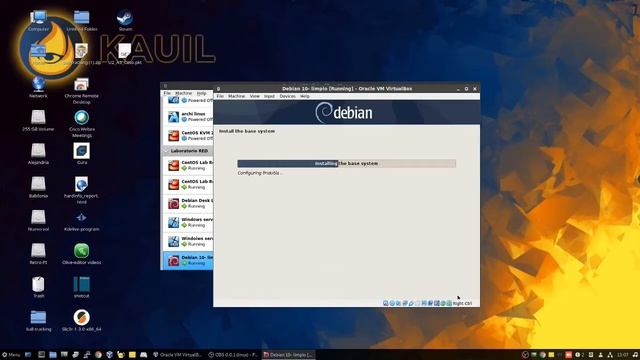The height and width of the screenshot is (360, 640).
Task: Click the 'Configuring' status text under progress bar
Action: [x=260, y=173]
